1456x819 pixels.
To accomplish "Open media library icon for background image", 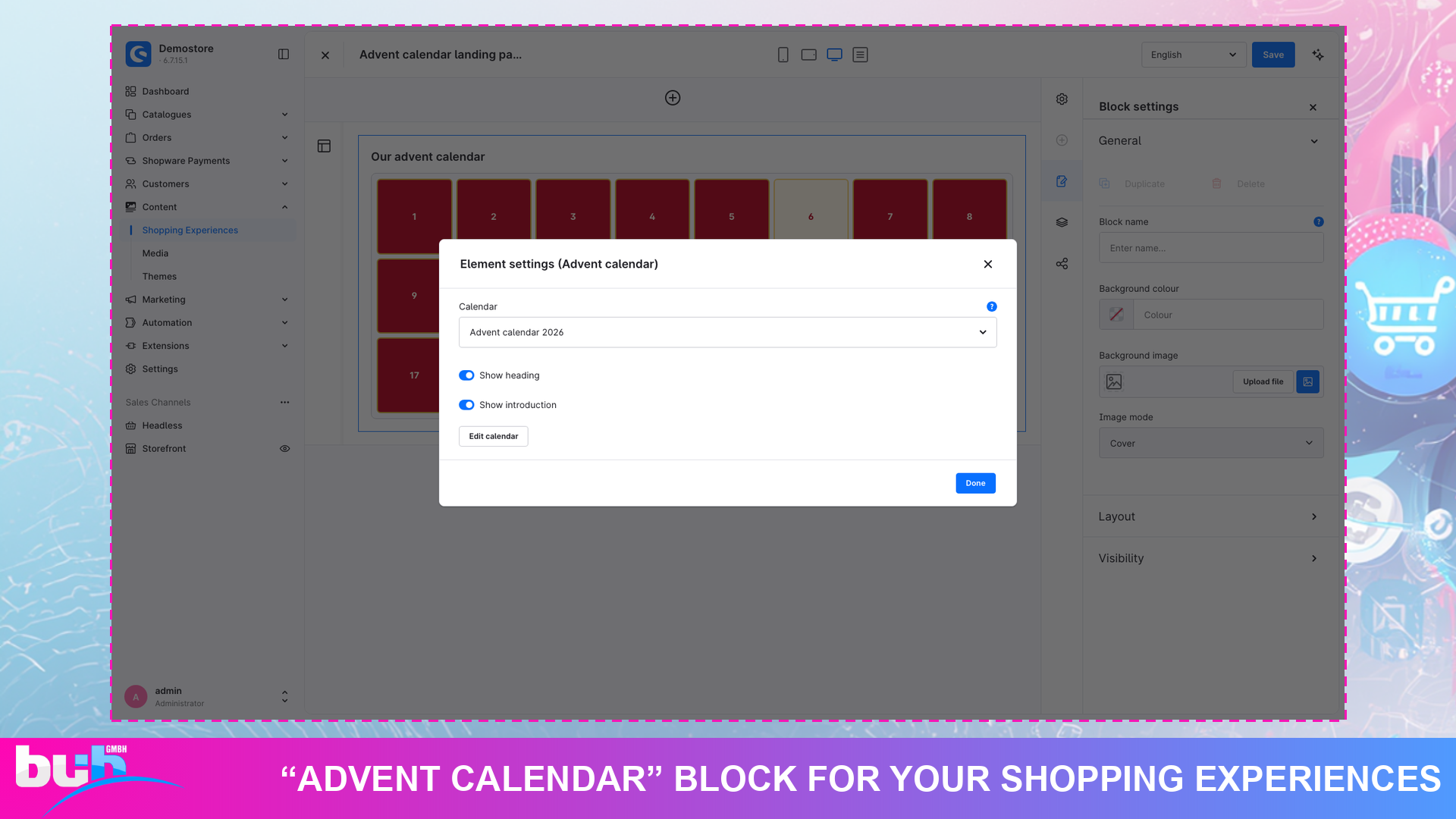I will click(x=1307, y=381).
